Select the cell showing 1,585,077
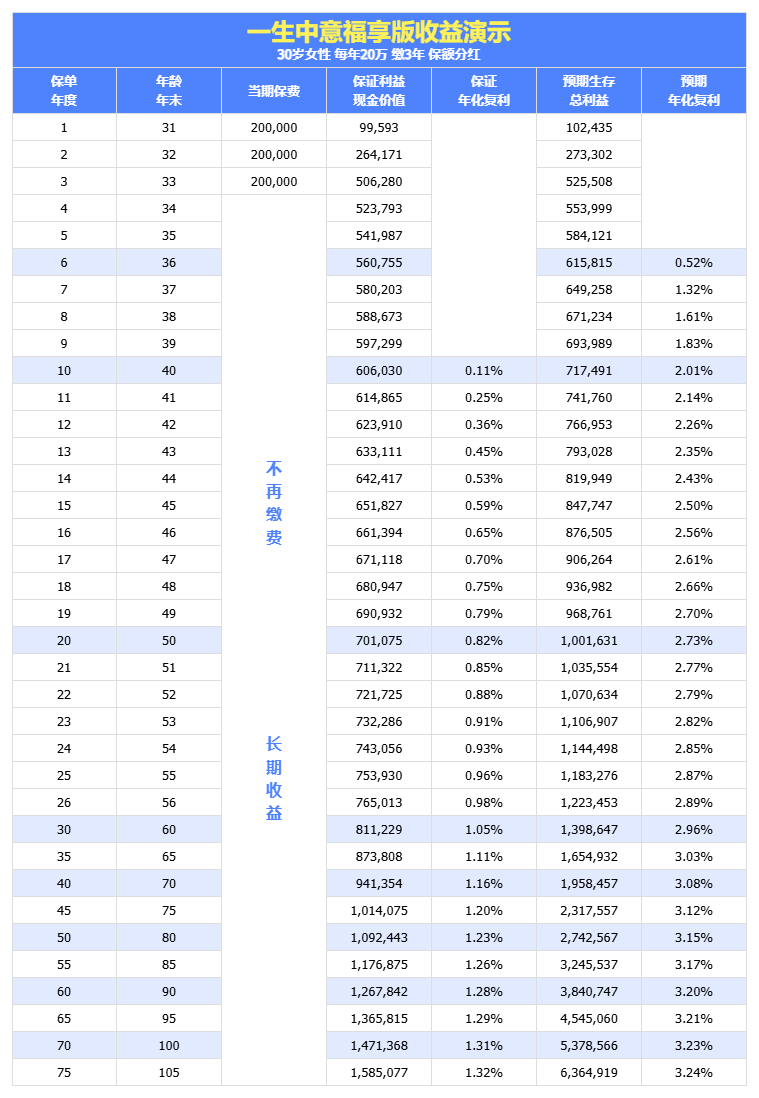Screen dimensions: 759x1098 pyautogui.click(x=379, y=1072)
